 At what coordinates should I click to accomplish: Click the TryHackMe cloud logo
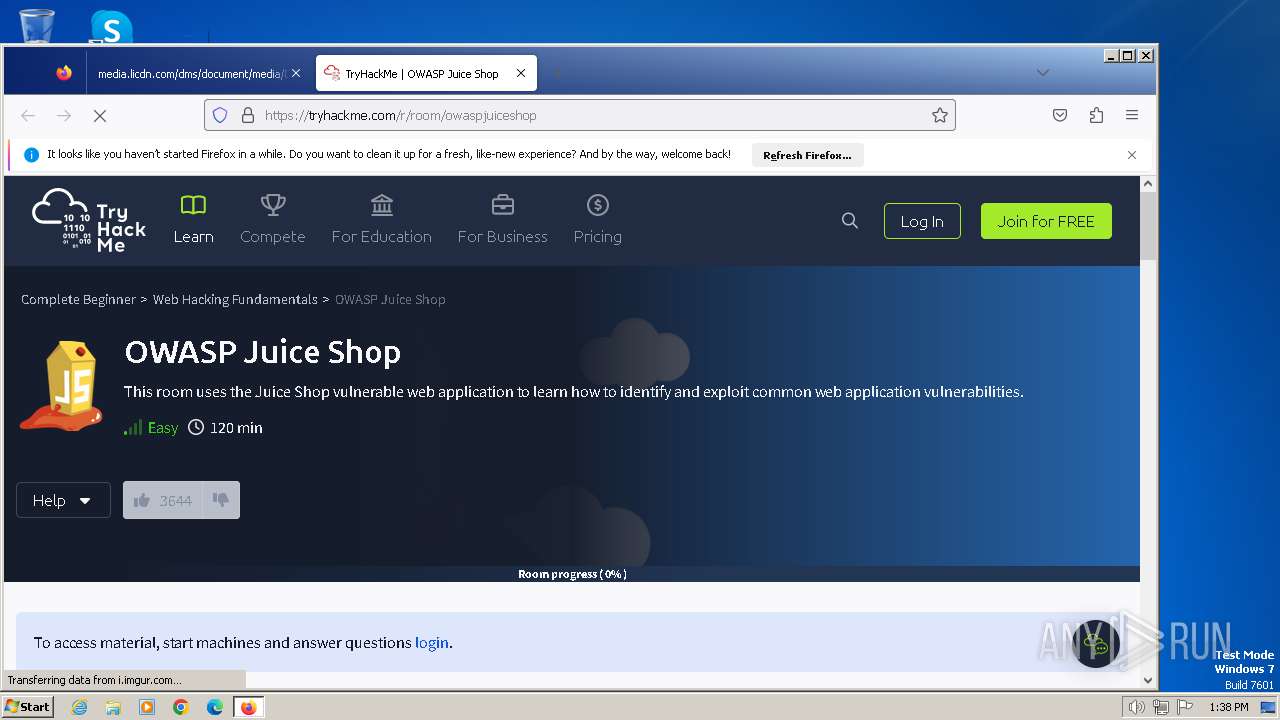pyautogui.click(x=89, y=220)
